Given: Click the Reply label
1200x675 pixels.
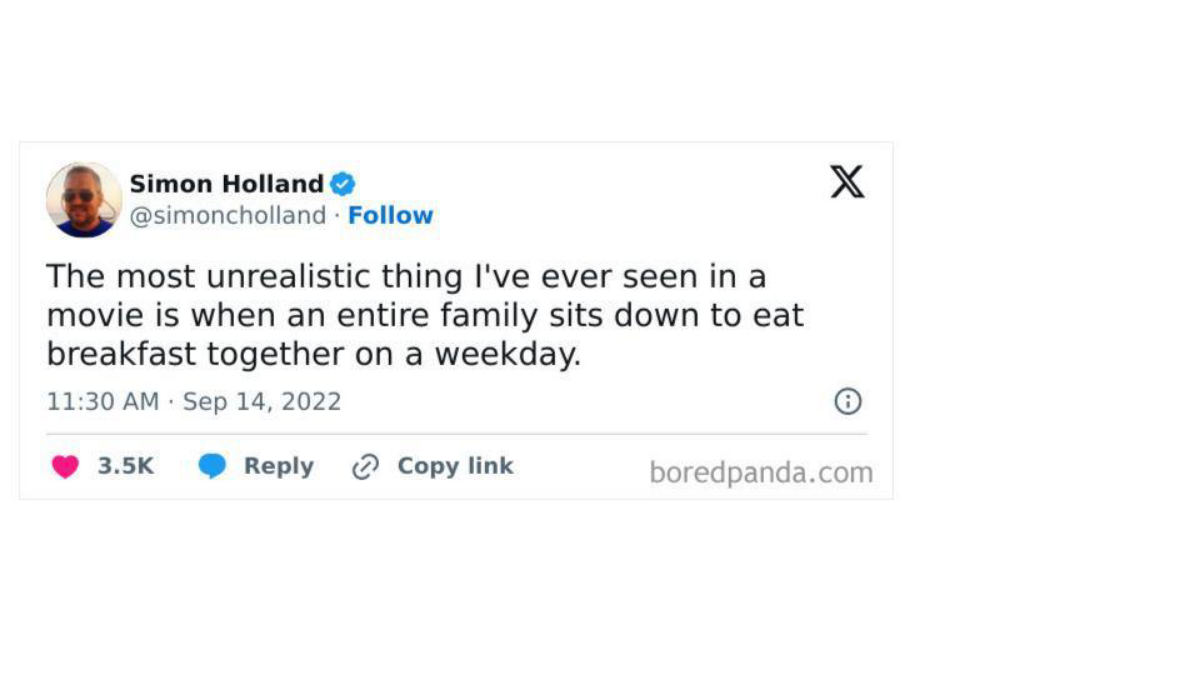Looking at the screenshot, I should click(x=278, y=466).
